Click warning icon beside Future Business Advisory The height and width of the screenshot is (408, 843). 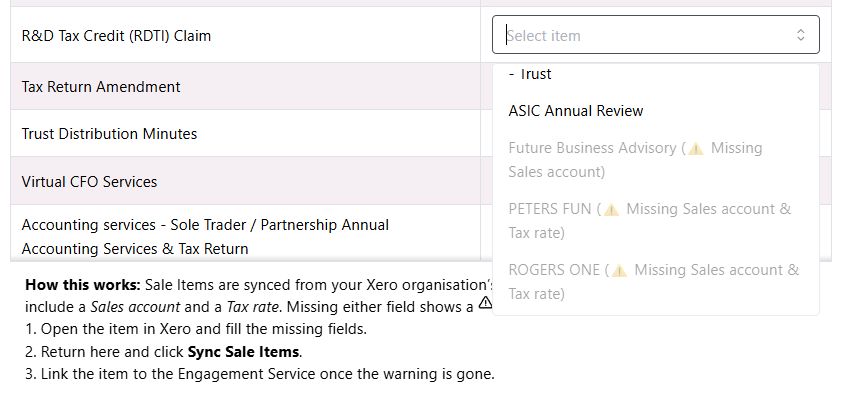coord(695,149)
